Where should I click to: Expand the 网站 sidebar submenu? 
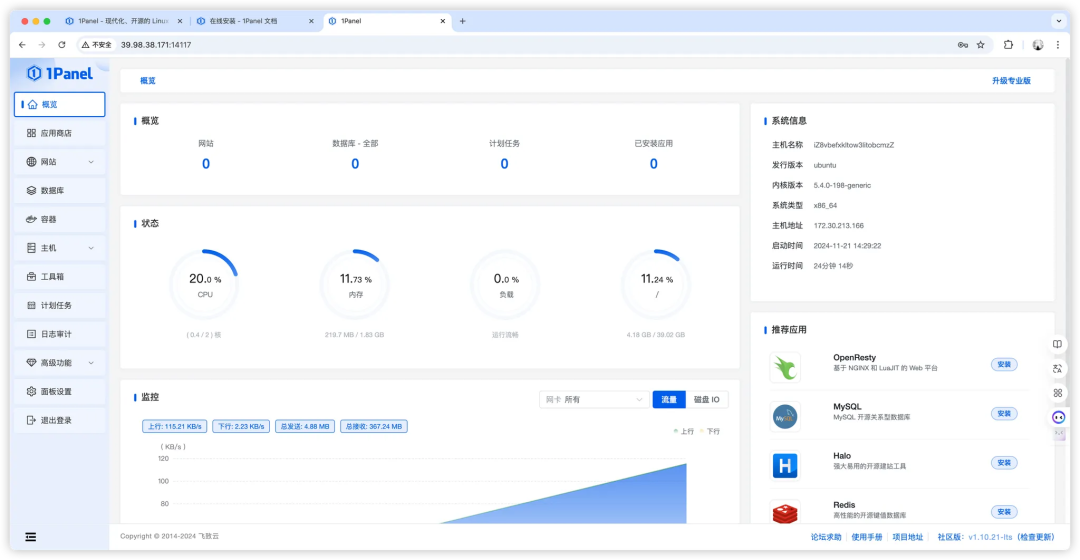coord(91,162)
